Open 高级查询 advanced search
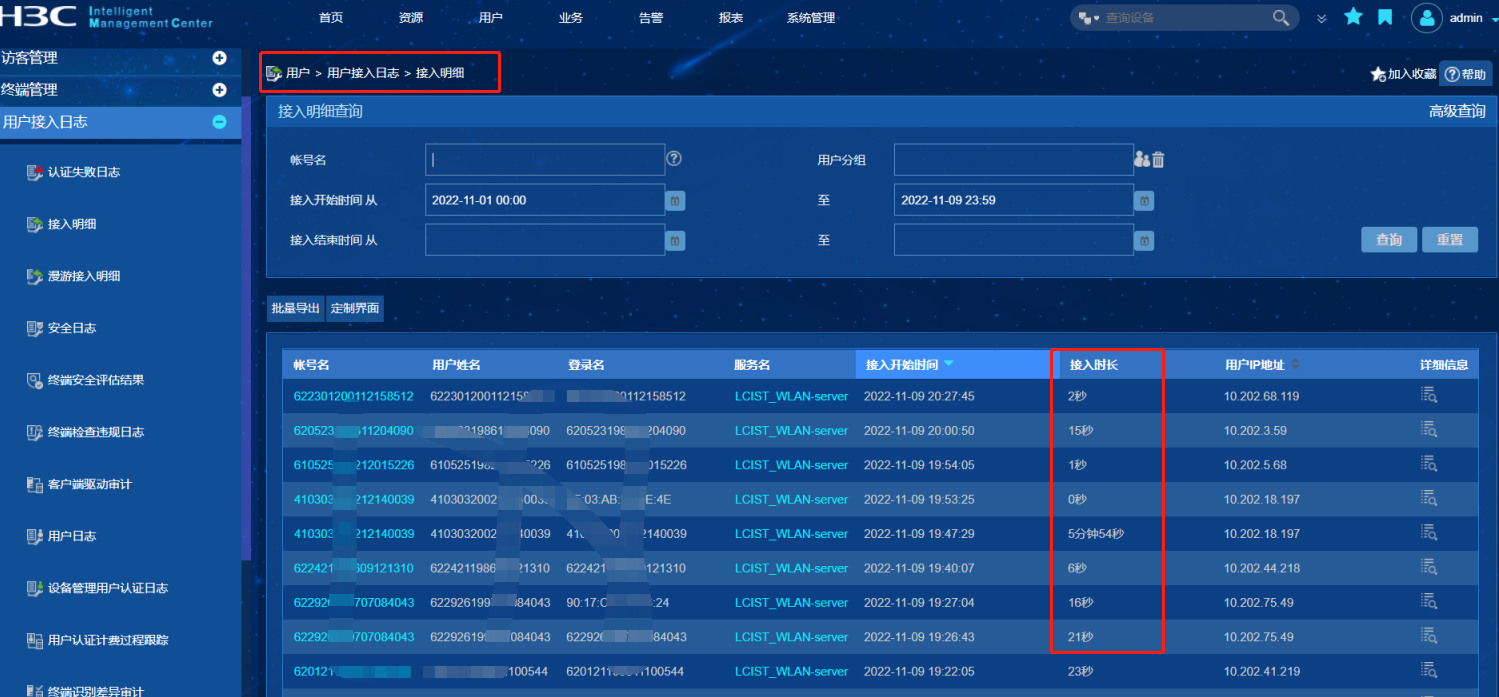 tap(1457, 111)
